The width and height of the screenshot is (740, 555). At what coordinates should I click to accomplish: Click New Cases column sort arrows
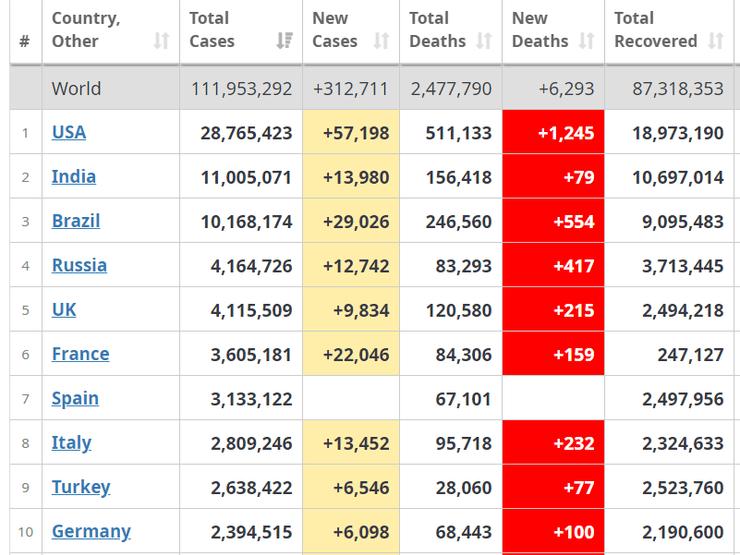pyautogui.click(x=381, y=41)
